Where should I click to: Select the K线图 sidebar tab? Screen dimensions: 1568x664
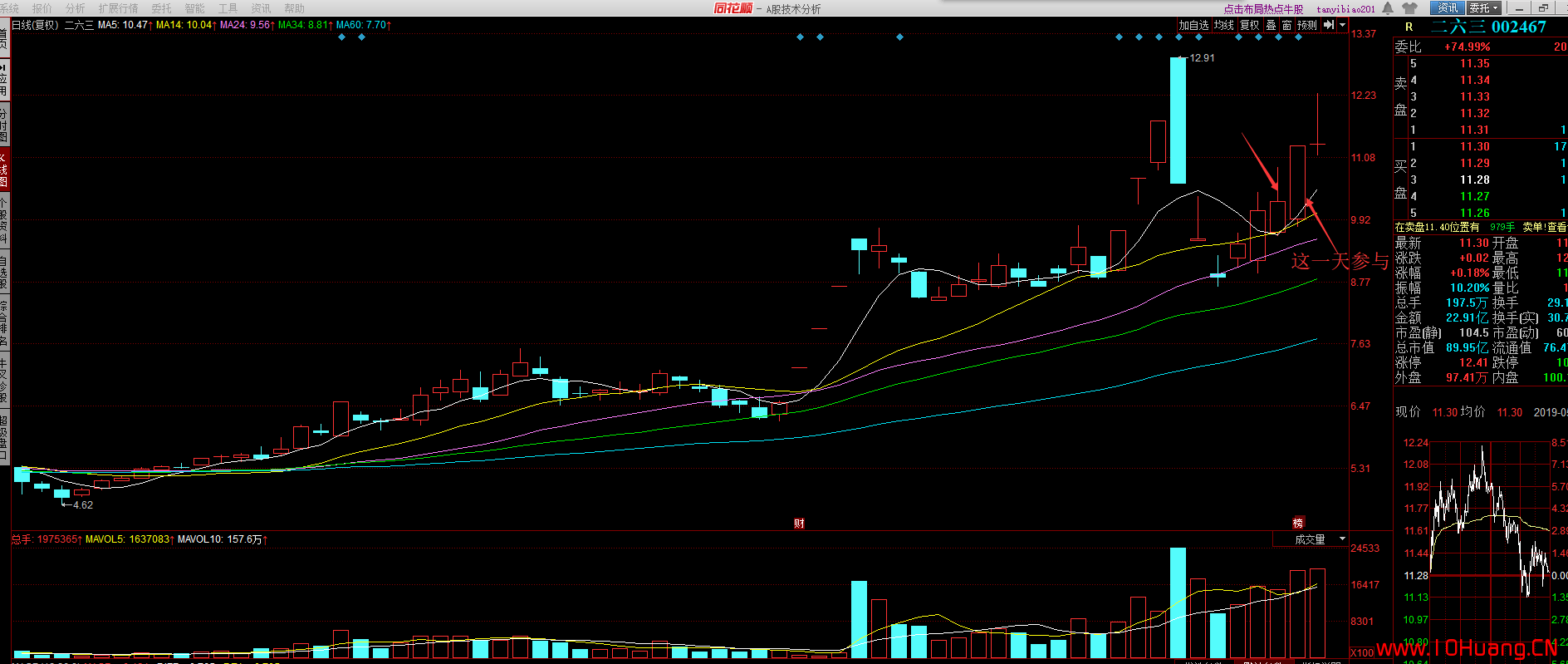click(4, 170)
